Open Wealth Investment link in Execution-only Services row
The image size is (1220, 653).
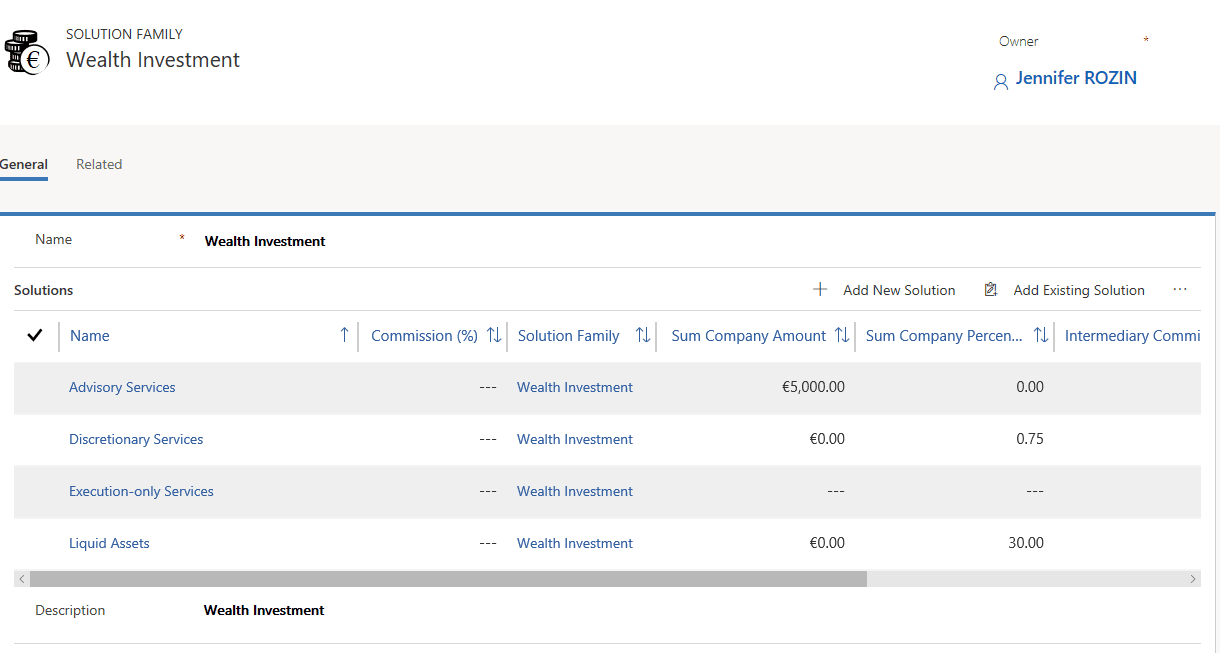575,491
